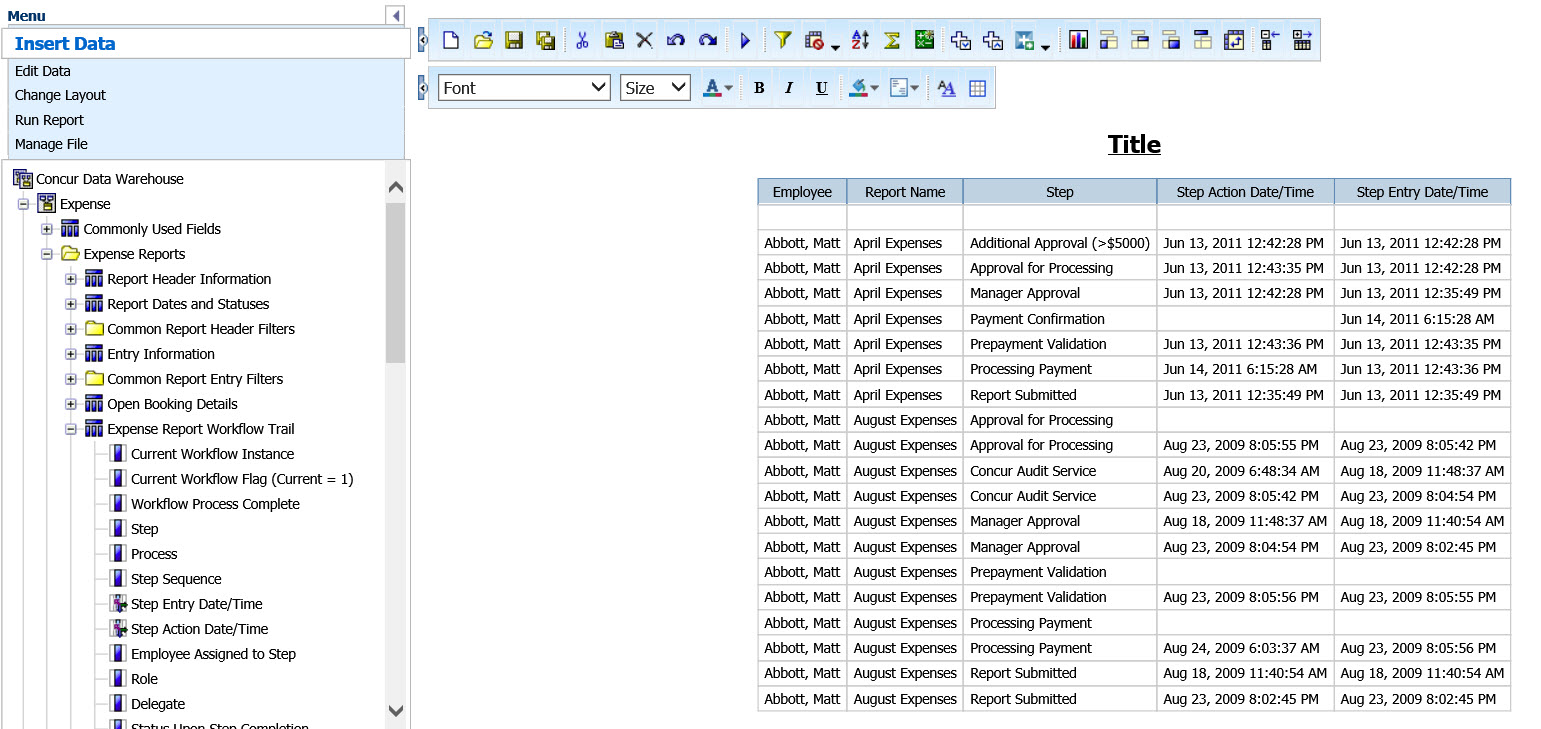This screenshot has width=1541, height=729.
Task: Click the New report icon
Action: (x=451, y=40)
